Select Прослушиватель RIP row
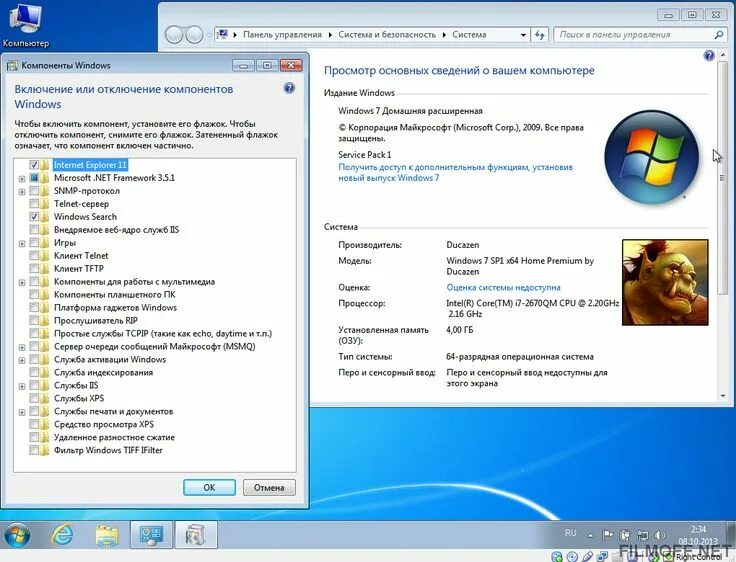This screenshot has height=562, width=736. [96, 320]
